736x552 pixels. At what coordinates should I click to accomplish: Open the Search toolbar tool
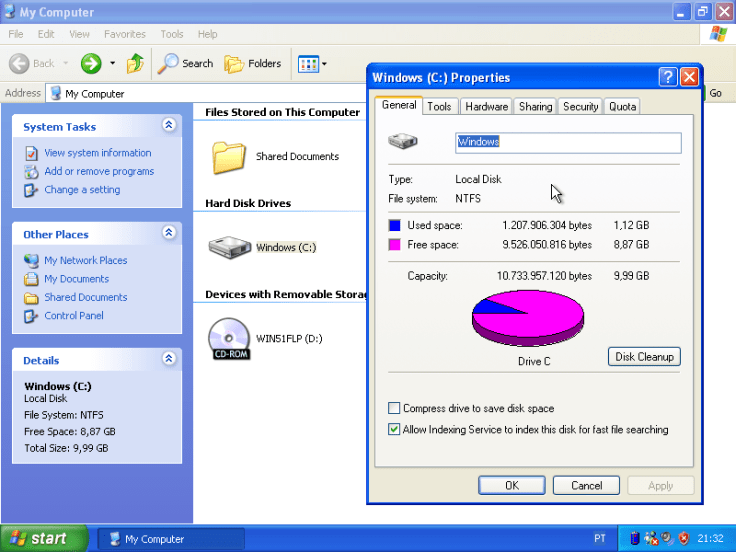click(x=186, y=64)
